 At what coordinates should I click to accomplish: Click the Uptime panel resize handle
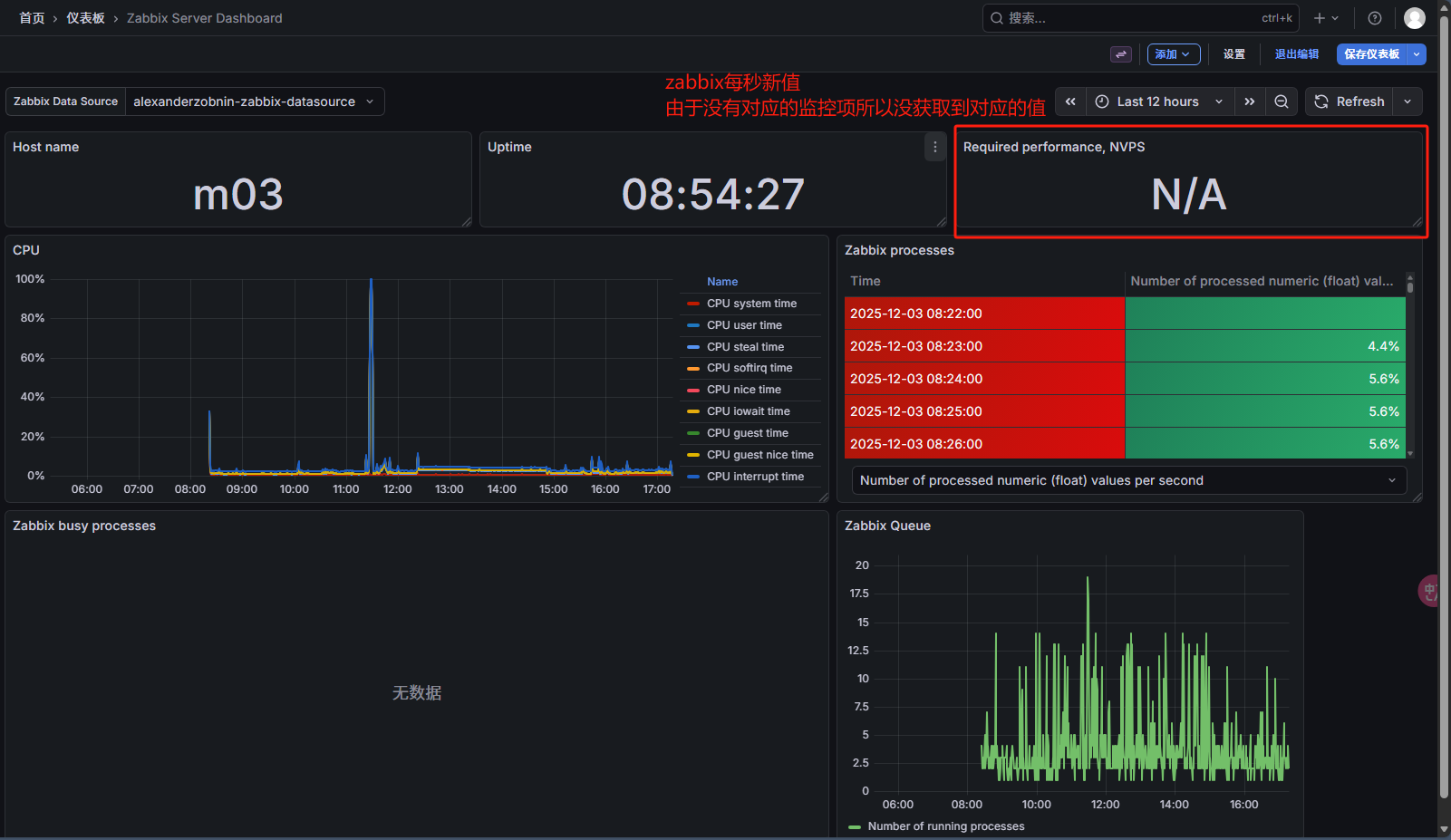(x=941, y=222)
